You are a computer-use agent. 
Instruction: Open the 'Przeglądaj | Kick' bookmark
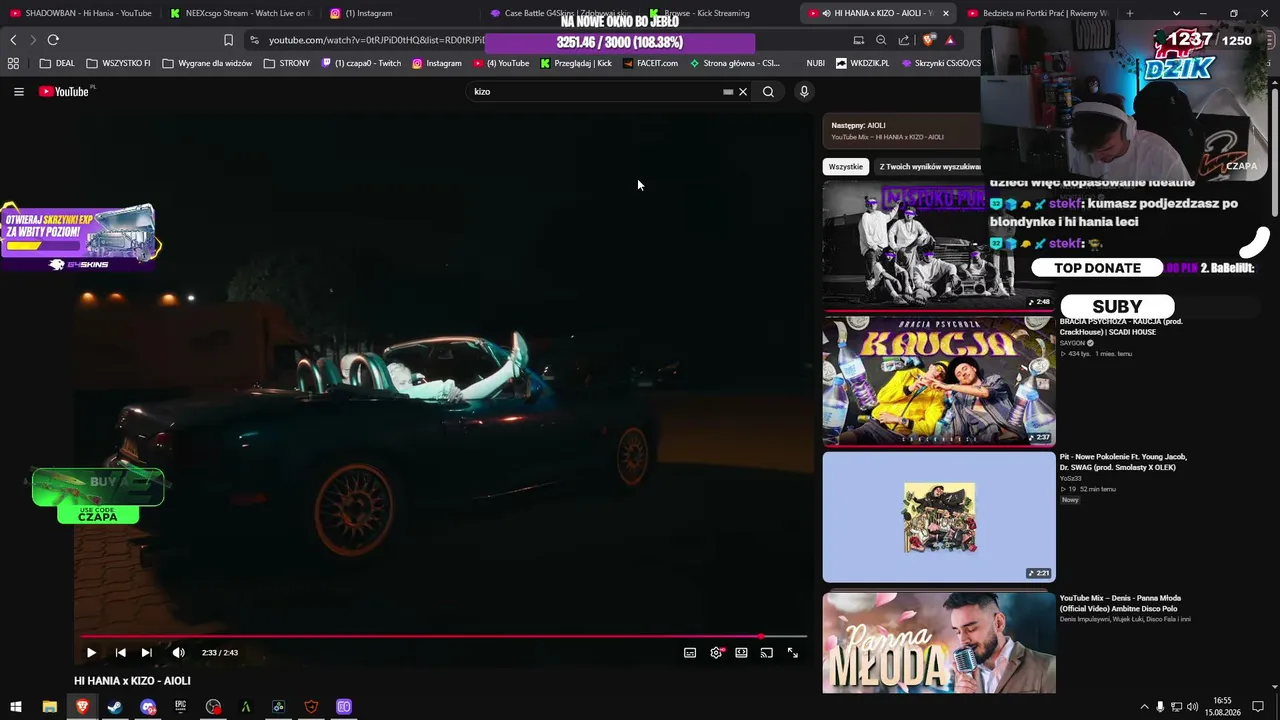click(x=576, y=63)
